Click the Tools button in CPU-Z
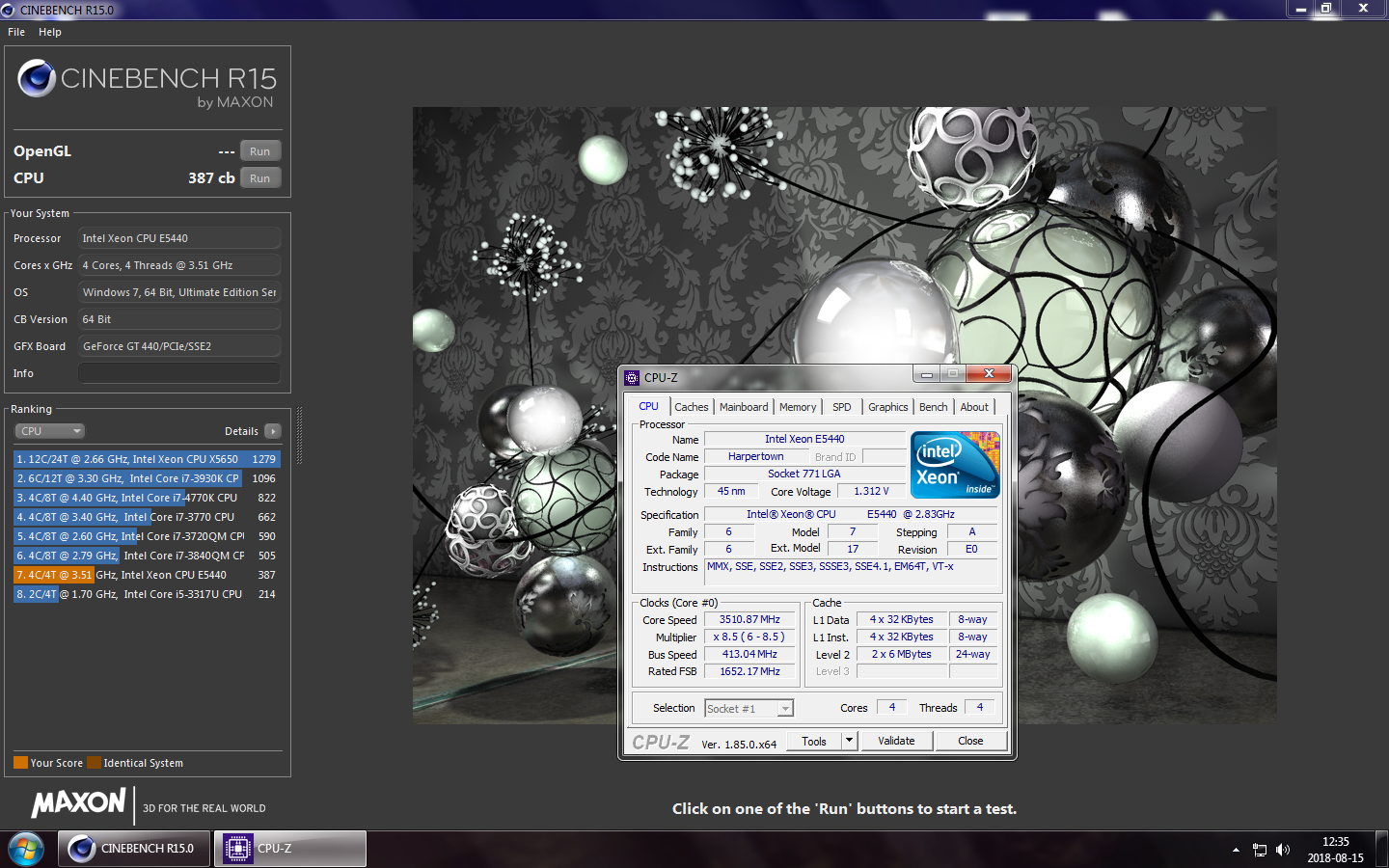This screenshot has width=1389, height=868. click(x=814, y=742)
